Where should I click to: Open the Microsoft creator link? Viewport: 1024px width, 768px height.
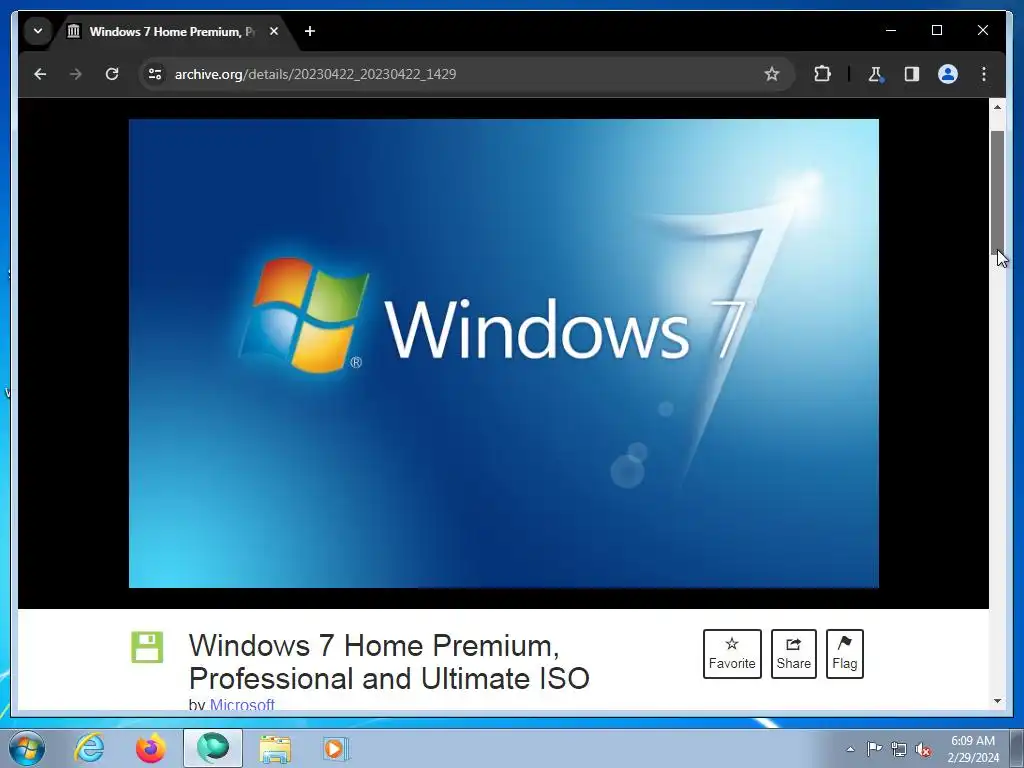[242, 704]
